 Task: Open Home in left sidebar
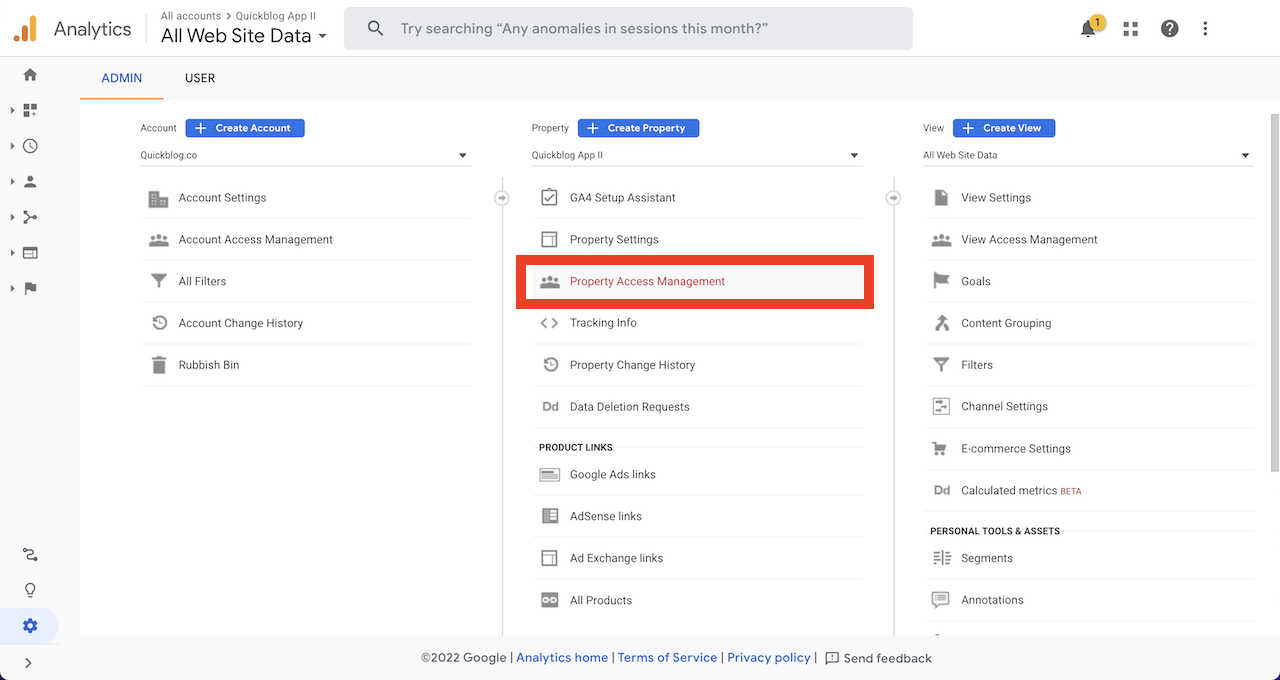tap(30, 75)
